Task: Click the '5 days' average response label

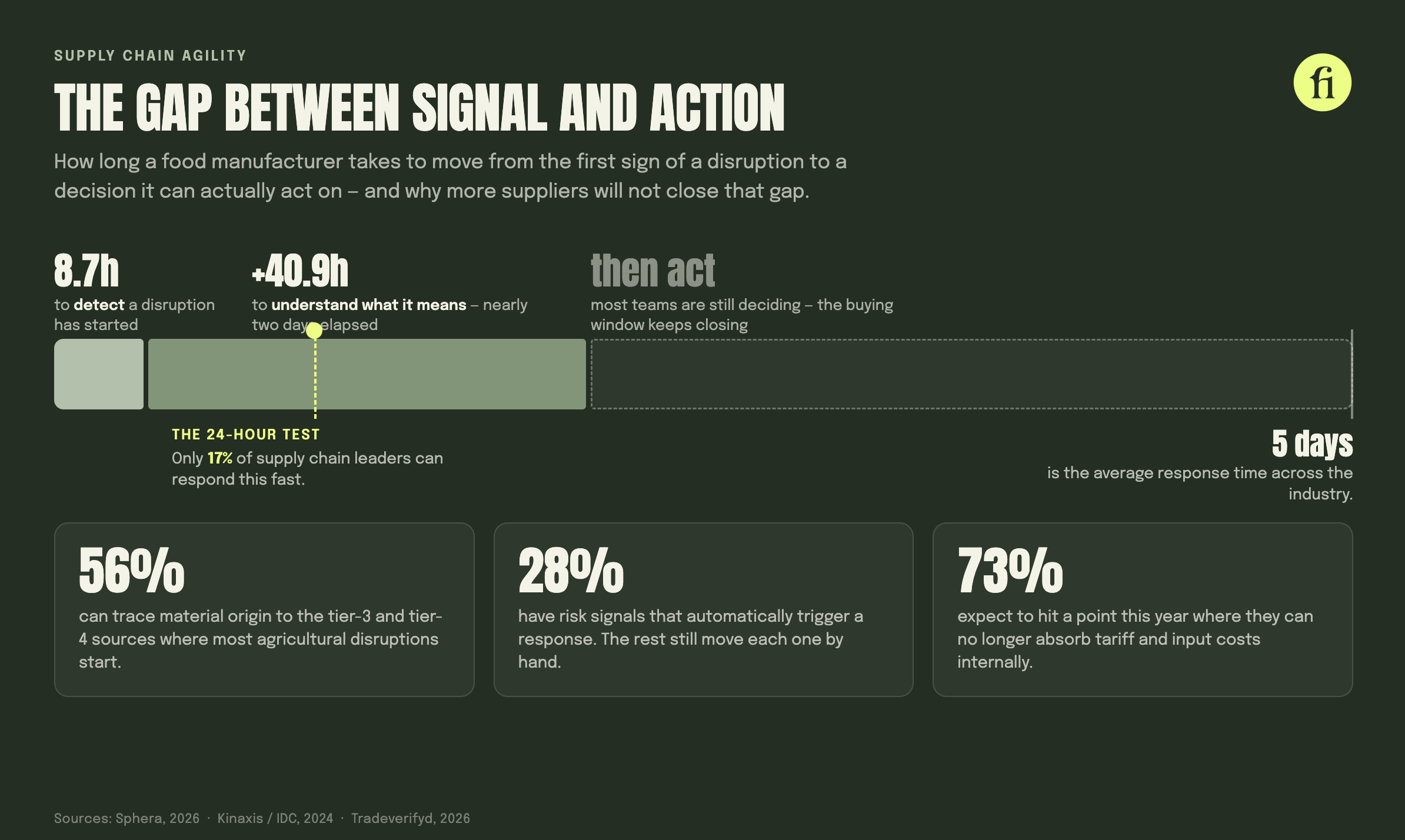Action: coord(1312,444)
